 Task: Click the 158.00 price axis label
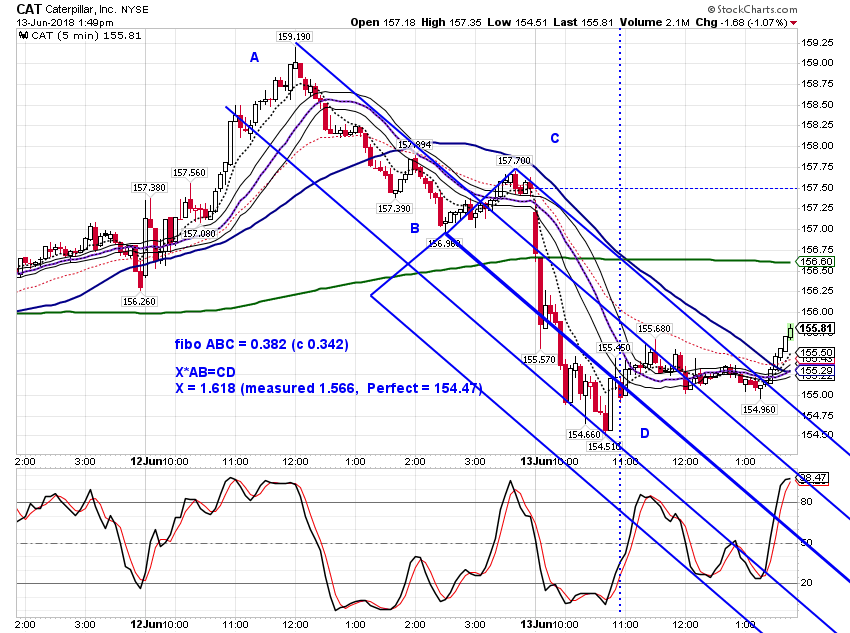817,146
